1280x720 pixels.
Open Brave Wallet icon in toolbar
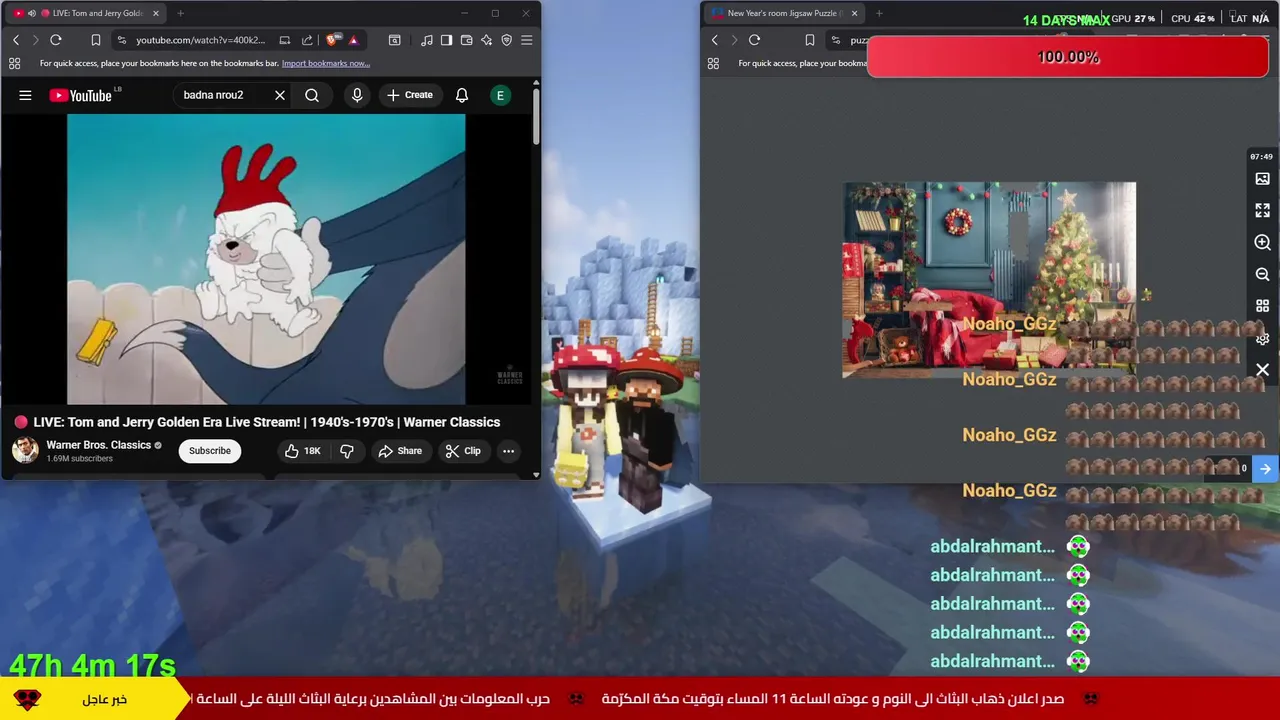click(x=466, y=40)
